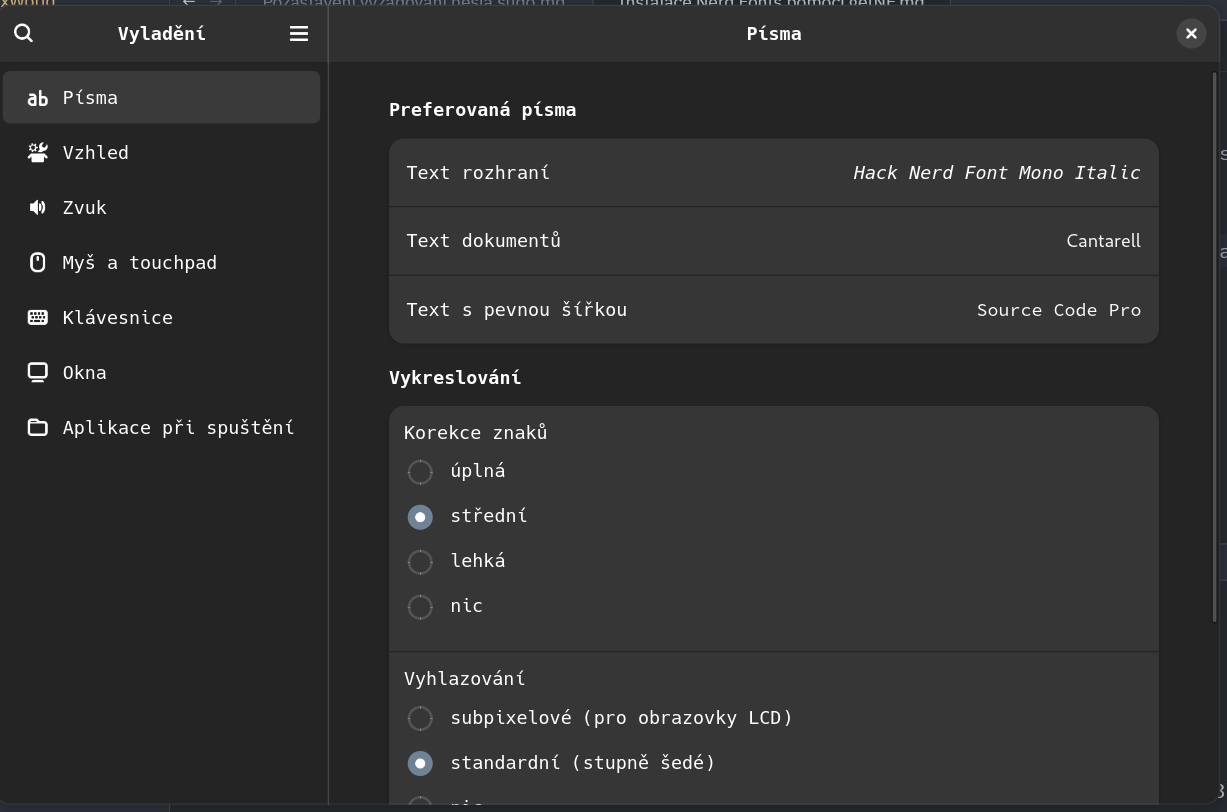Click the Vzhled appearance icon
This screenshot has width=1227, height=812.
click(x=38, y=152)
